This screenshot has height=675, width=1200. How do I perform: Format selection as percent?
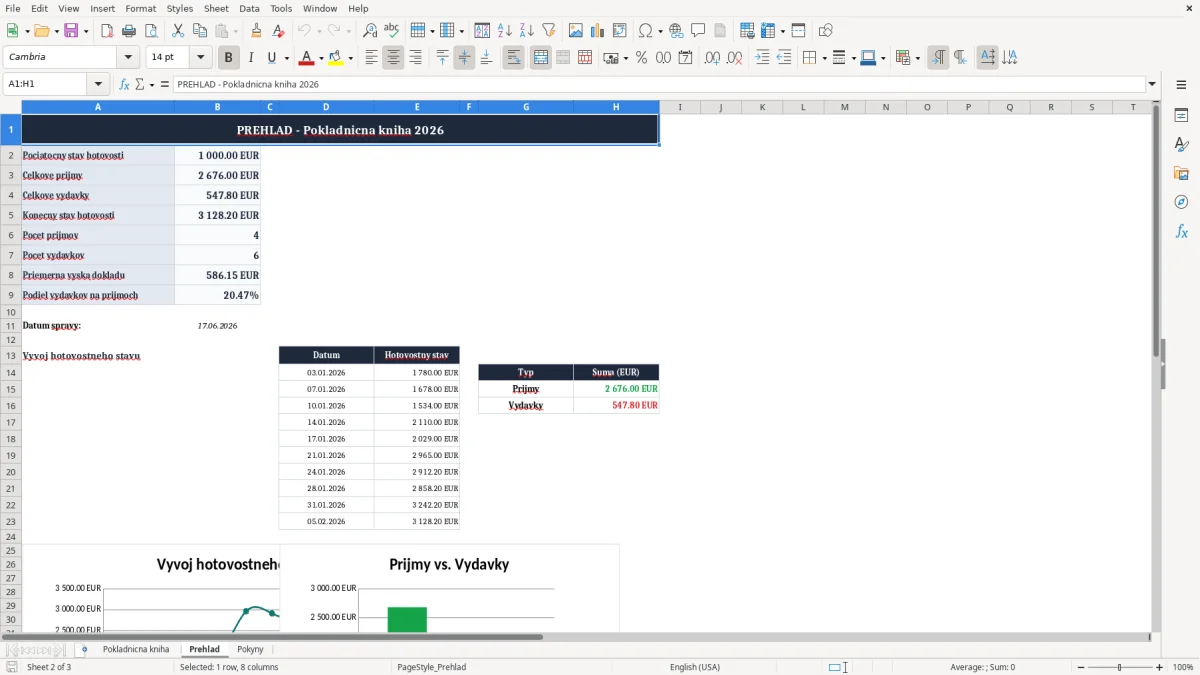pyautogui.click(x=641, y=58)
